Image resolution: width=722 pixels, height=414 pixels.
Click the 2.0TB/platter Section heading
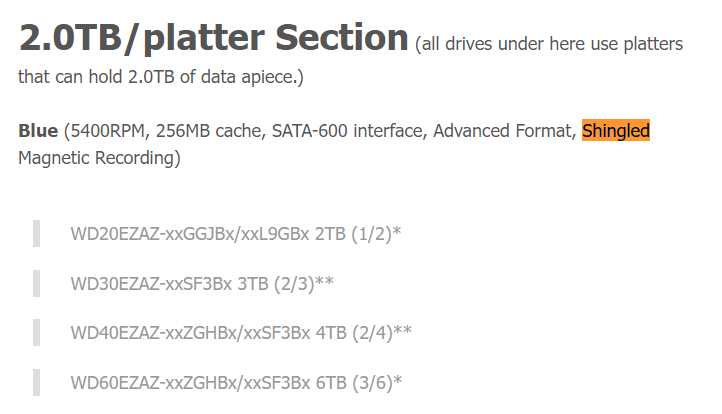214,37
